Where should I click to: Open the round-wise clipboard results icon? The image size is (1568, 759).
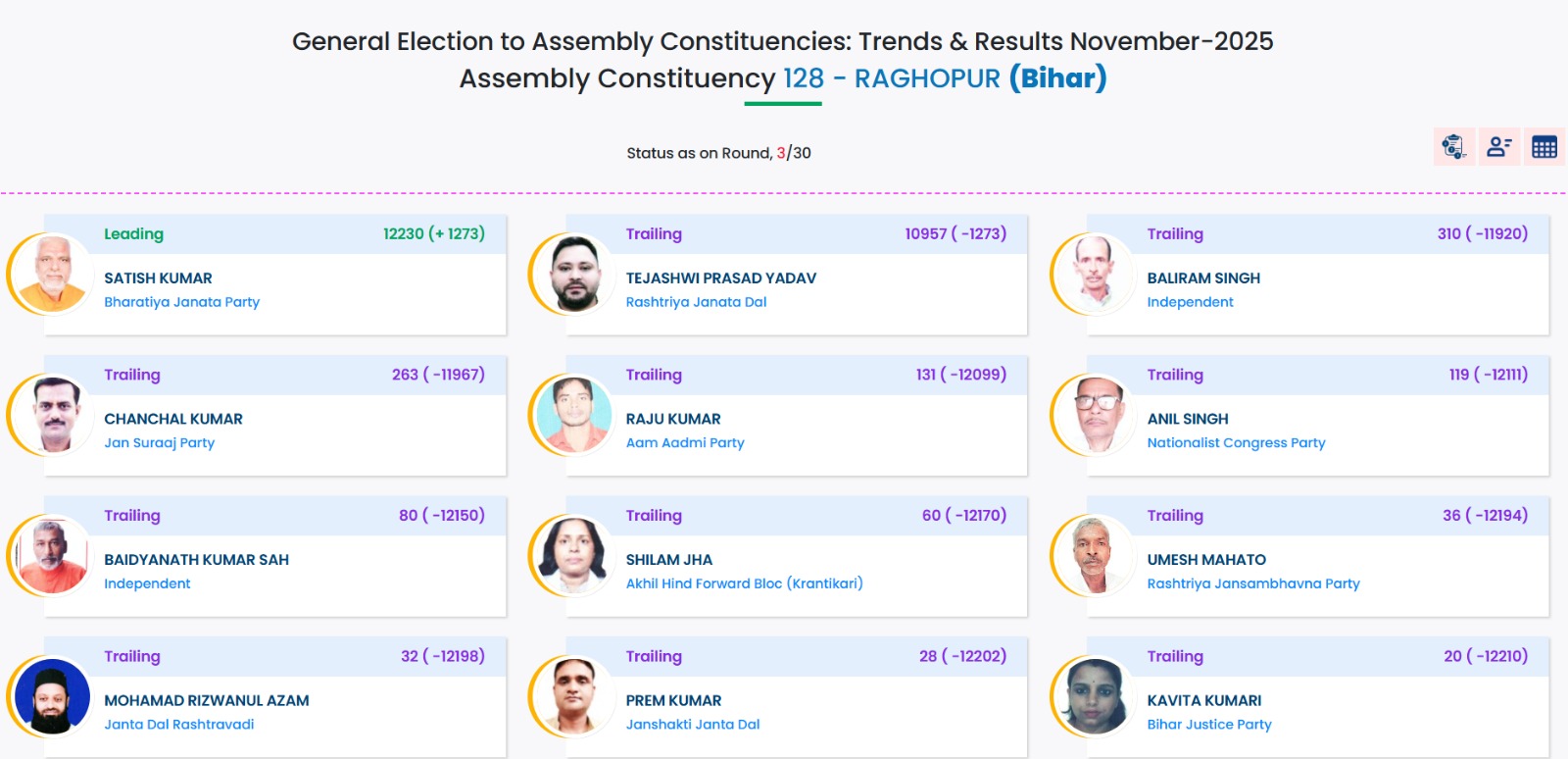point(1453,147)
